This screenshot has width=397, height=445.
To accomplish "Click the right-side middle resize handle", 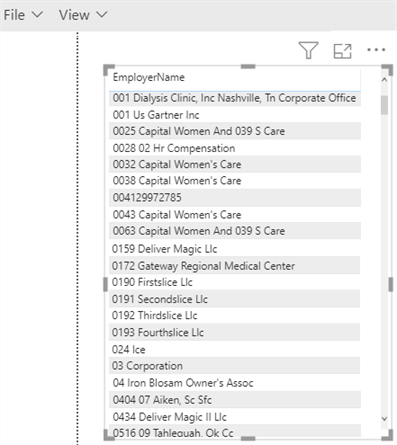I will pyautogui.click(x=390, y=285).
